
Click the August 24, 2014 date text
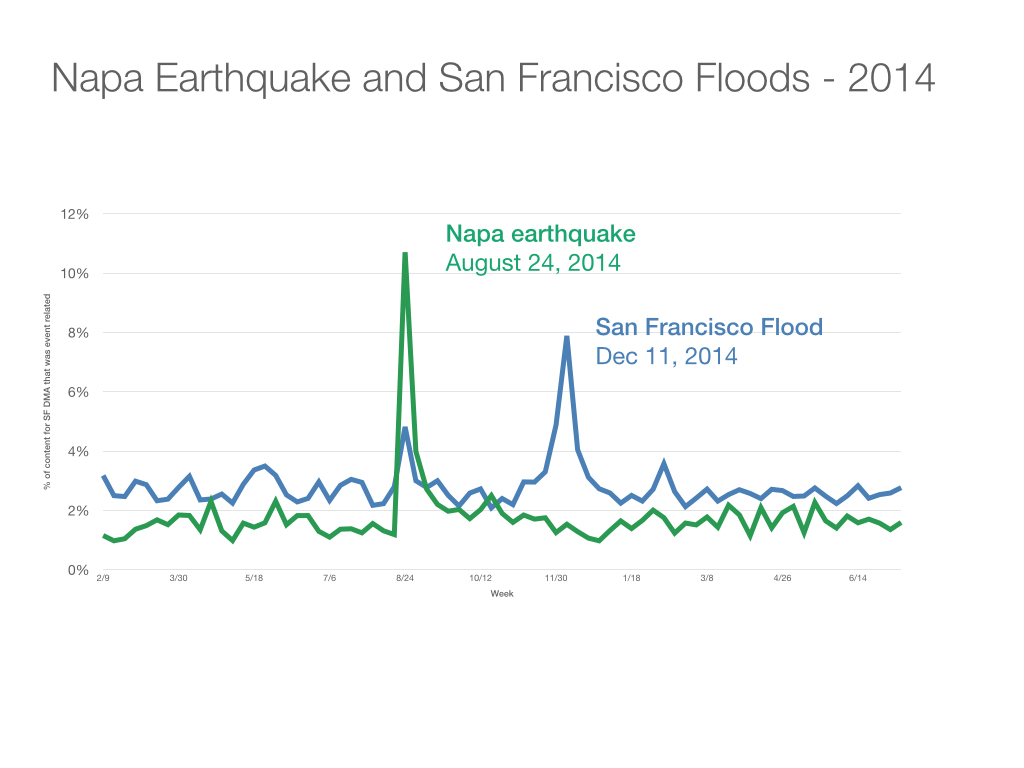pyautogui.click(x=533, y=263)
